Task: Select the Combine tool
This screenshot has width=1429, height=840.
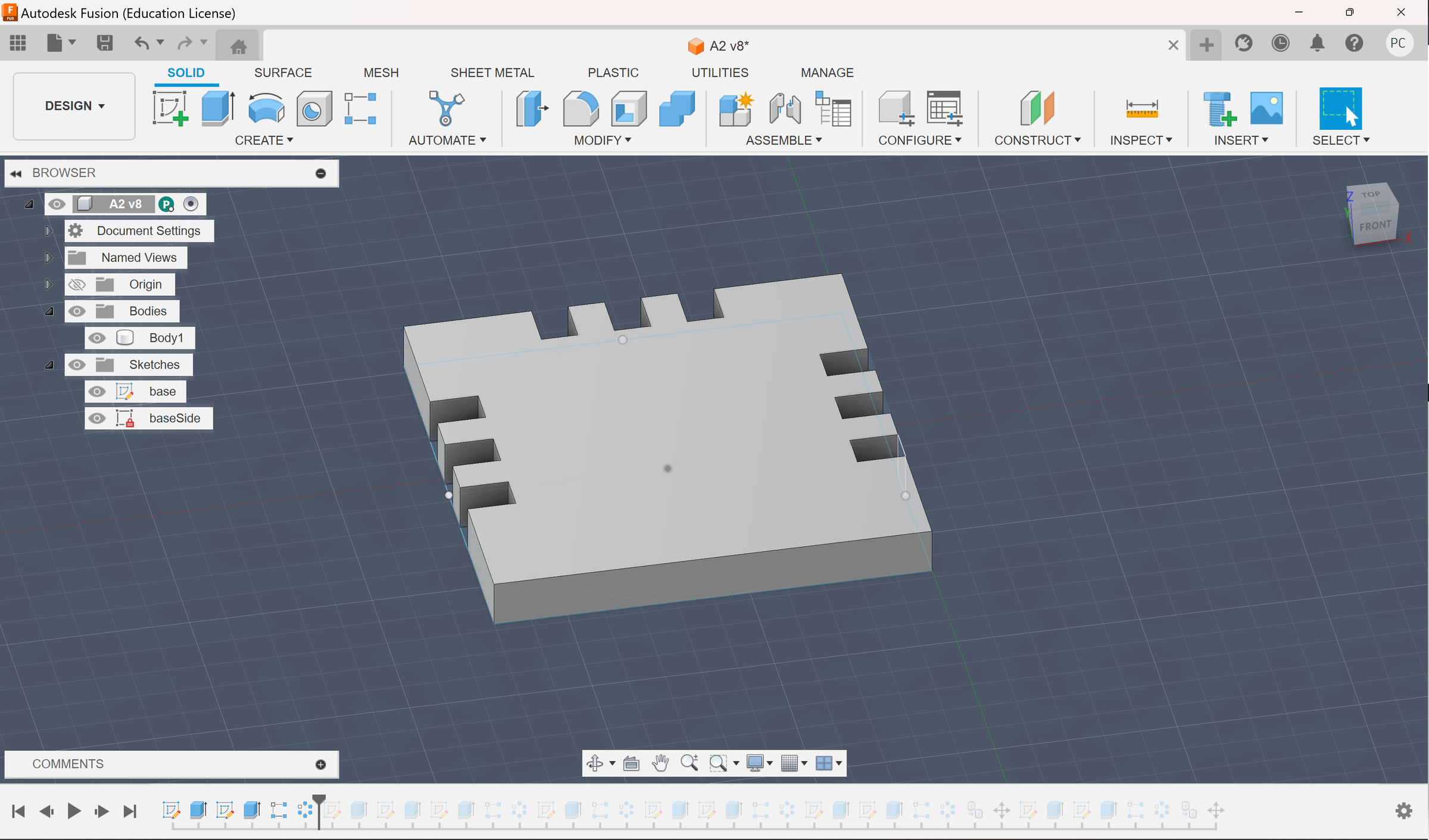Action: (677, 108)
